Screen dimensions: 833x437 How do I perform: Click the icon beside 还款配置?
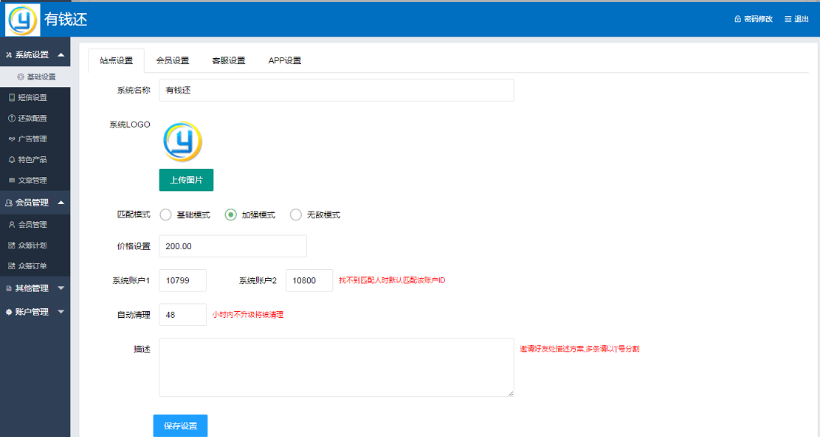point(12,118)
